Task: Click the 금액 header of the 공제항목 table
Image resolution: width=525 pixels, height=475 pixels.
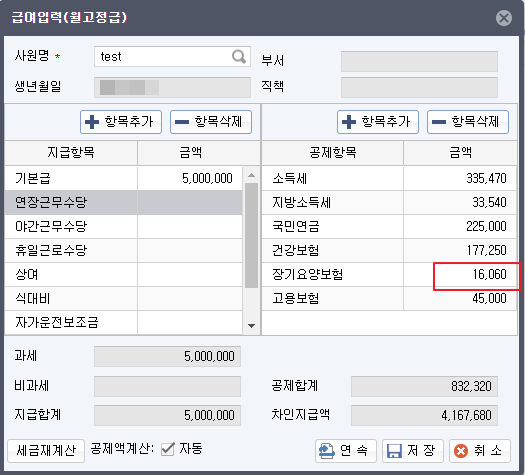Action: (460, 153)
